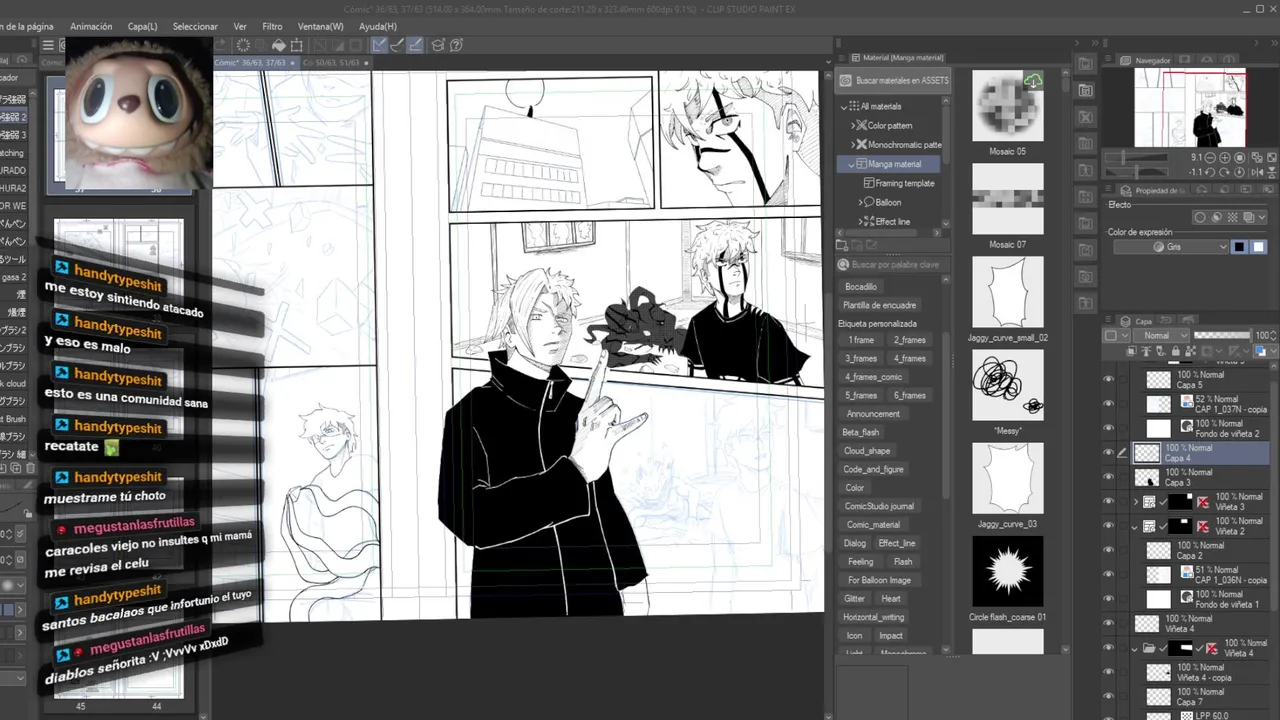
Task: Hide the Fondo de viñeta 2 layer
Action: 1108,428
